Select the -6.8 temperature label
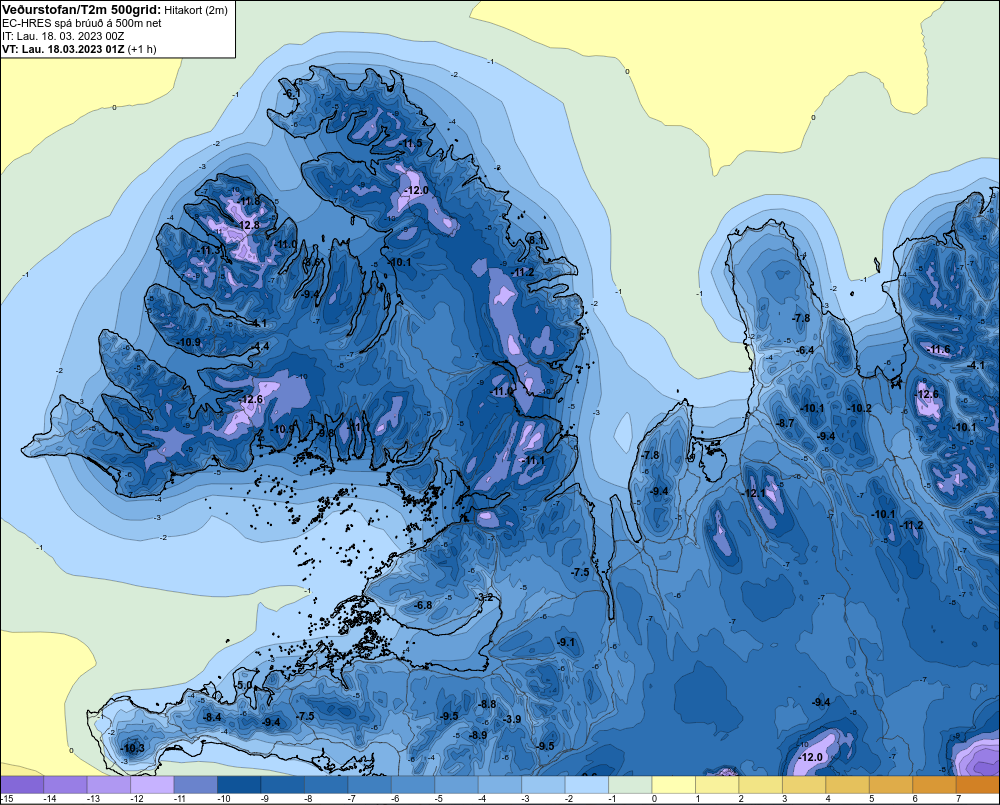The width and height of the screenshot is (1000, 805). (x=422, y=605)
